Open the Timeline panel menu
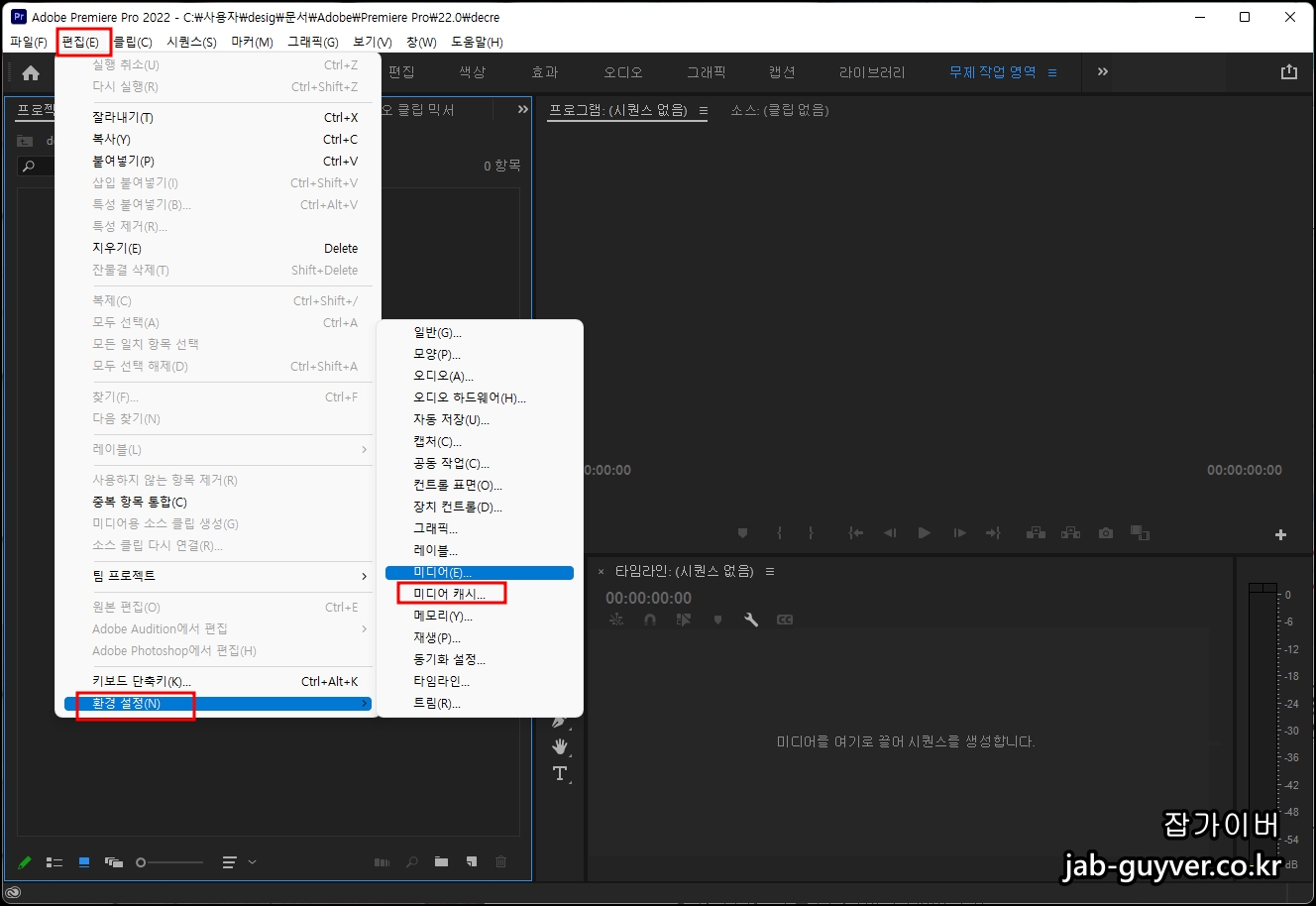This screenshot has height=906, width=1316. point(770,572)
